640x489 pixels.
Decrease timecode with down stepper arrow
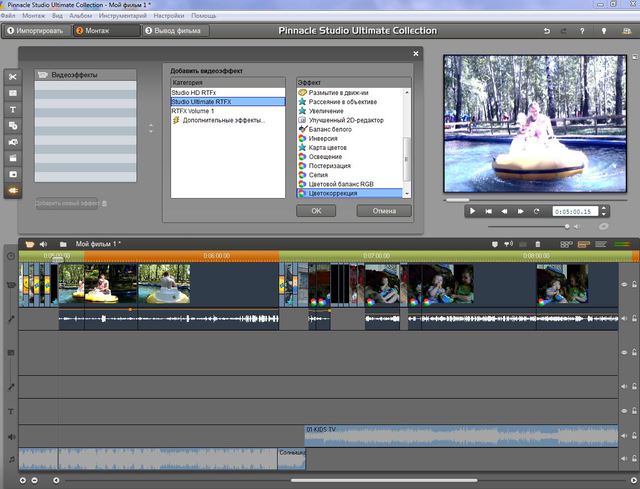pos(604,214)
